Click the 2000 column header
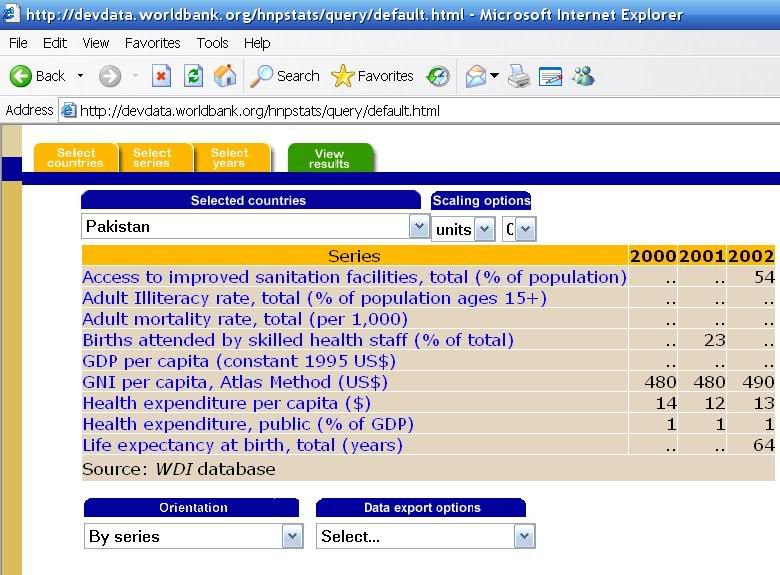The image size is (780, 575). [x=653, y=256]
